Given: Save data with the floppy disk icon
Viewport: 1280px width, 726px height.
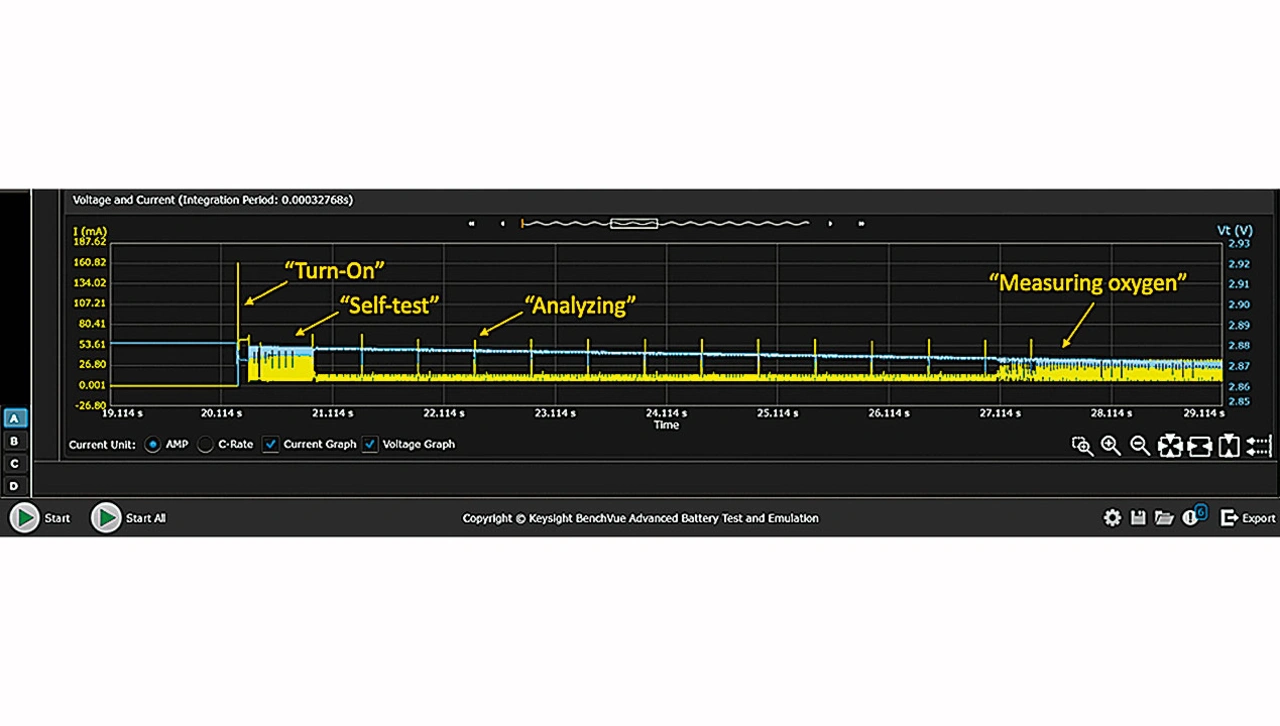Looking at the screenshot, I should point(1138,517).
